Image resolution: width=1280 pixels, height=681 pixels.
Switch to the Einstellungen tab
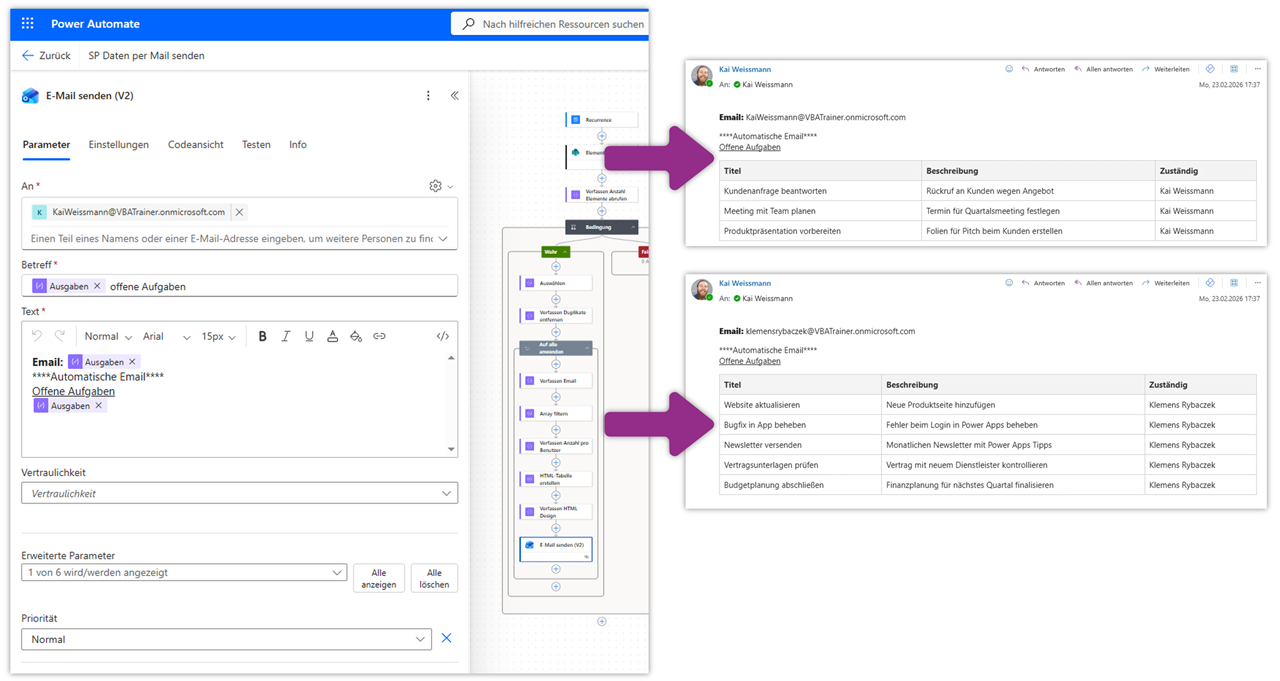(119, 145)
